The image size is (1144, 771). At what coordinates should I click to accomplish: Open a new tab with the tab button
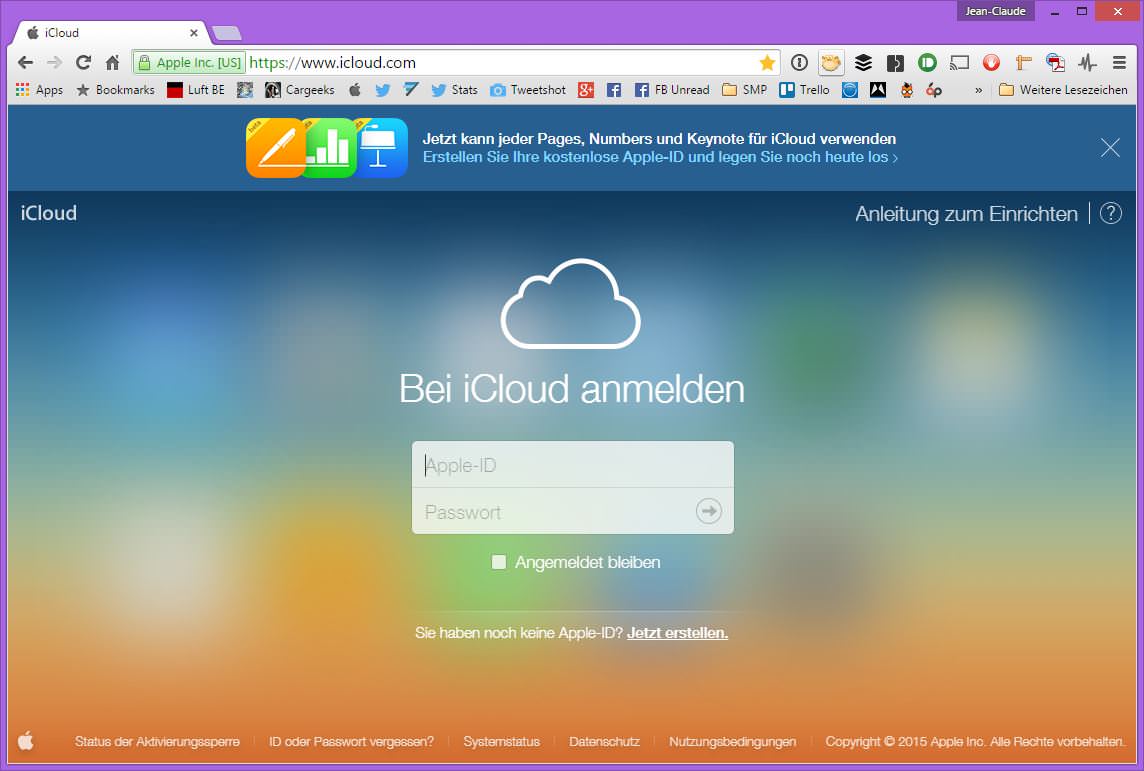(x=226, y=33)
